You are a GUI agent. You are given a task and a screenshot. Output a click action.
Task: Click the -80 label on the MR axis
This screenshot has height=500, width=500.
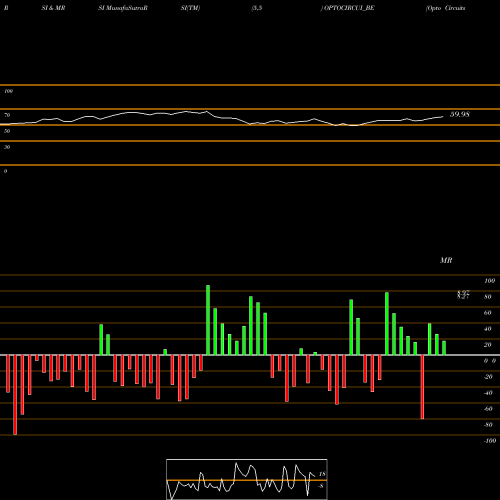click(x=488, y=425)
